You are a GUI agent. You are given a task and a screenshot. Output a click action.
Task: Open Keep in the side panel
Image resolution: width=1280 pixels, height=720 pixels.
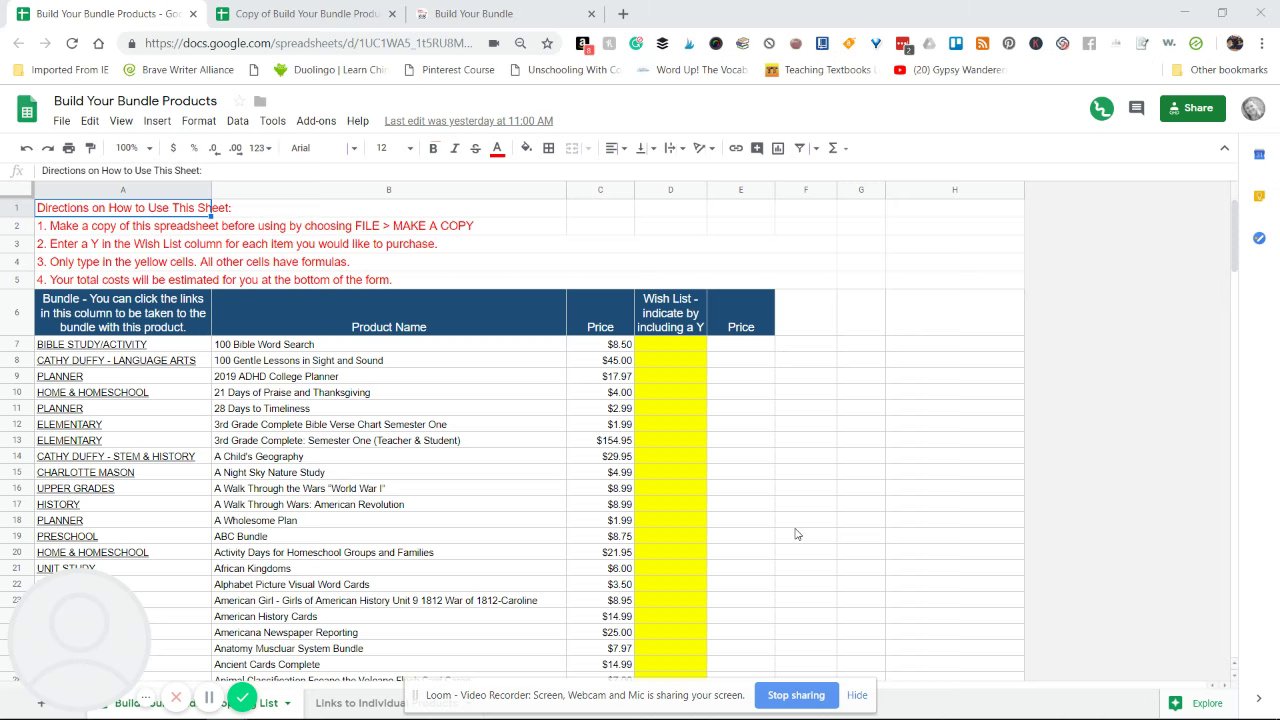1259,196
